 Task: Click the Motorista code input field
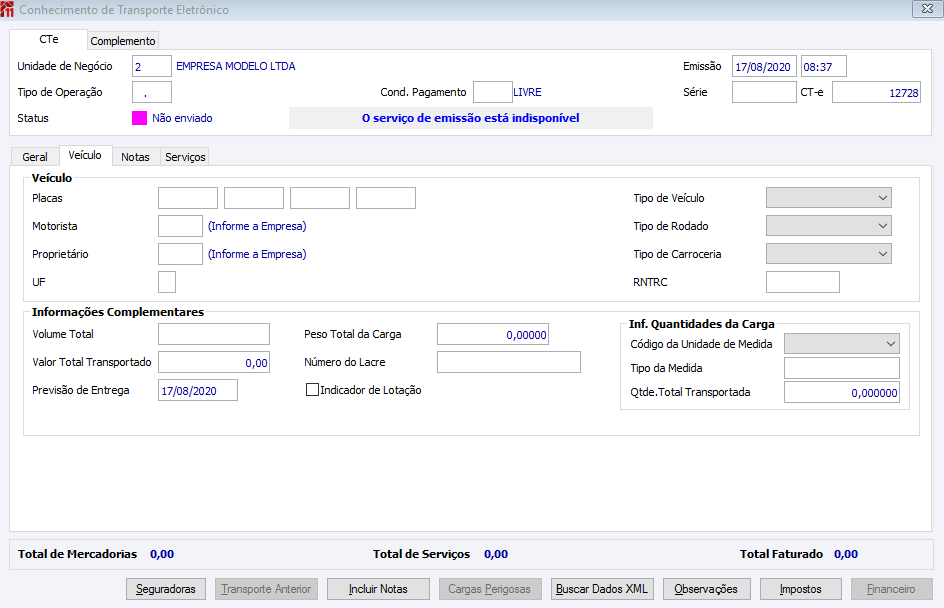click(x=180, y=226)
